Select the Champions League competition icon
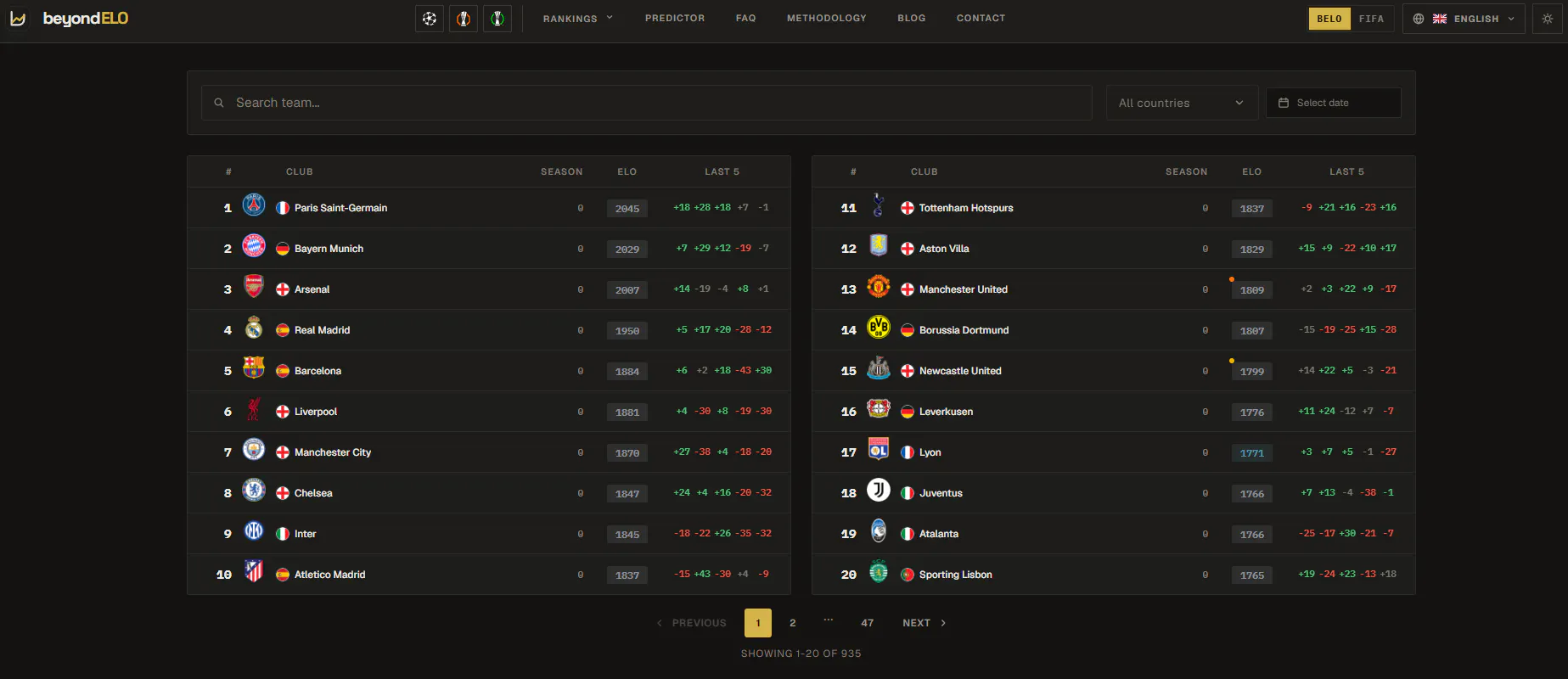 [430, 19]
